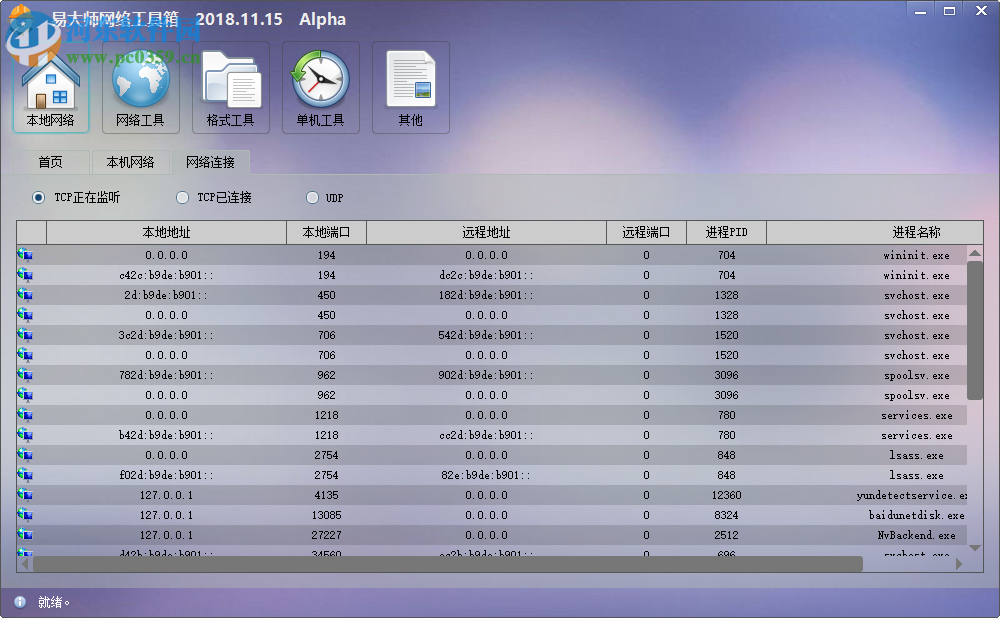Close the 易大师网络工具箱 window
The height and width of the screenshot is (618, 1000).
pos(982,11)
